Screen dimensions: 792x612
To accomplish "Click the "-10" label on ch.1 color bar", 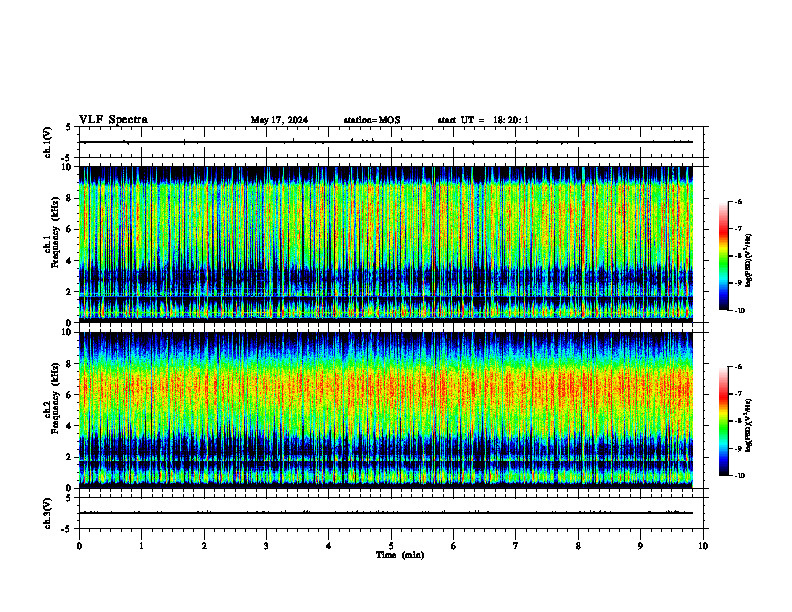I will click(x=739, y=311).
